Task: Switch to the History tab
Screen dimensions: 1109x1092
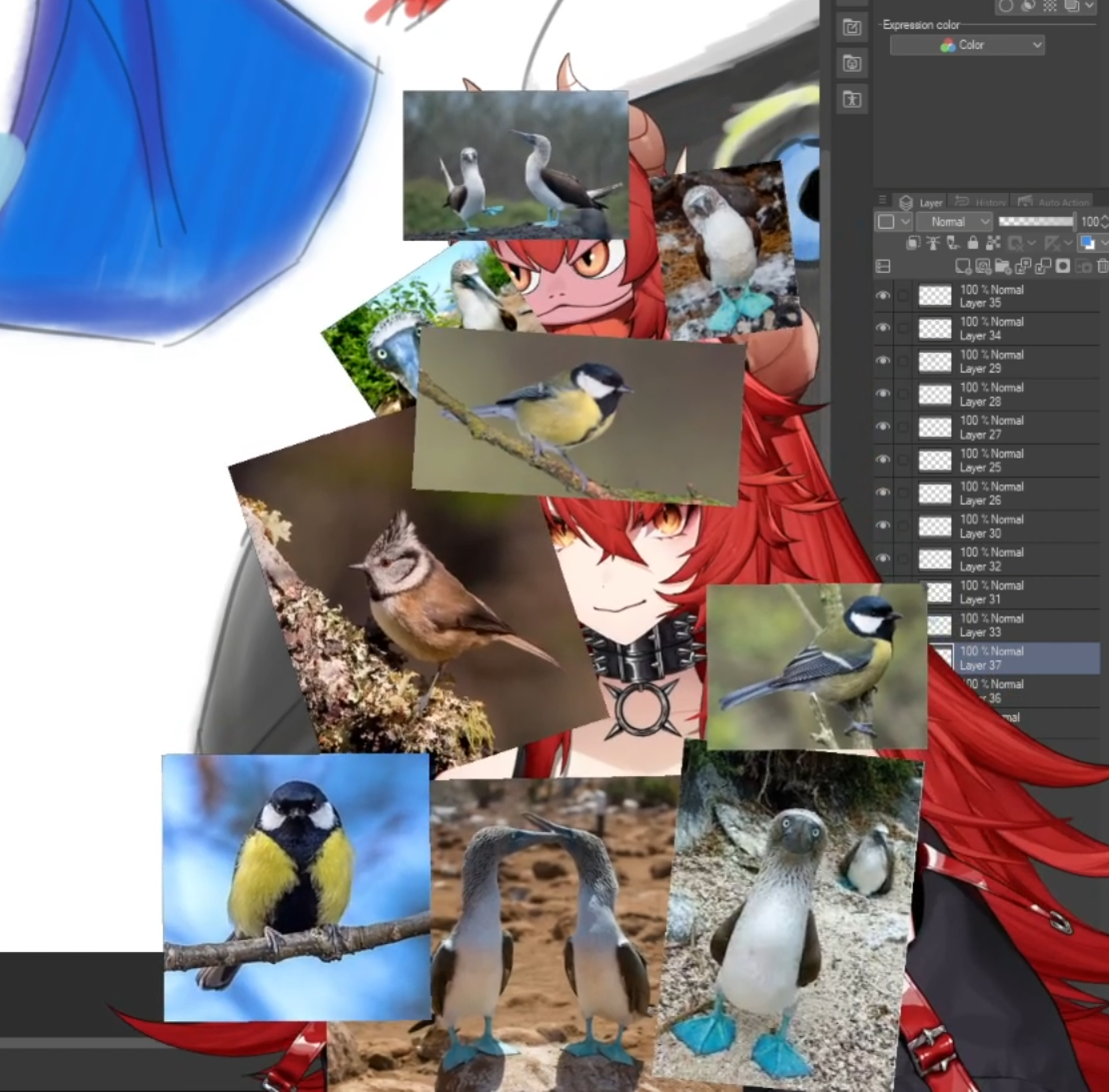Action: (x=979, y=202)
